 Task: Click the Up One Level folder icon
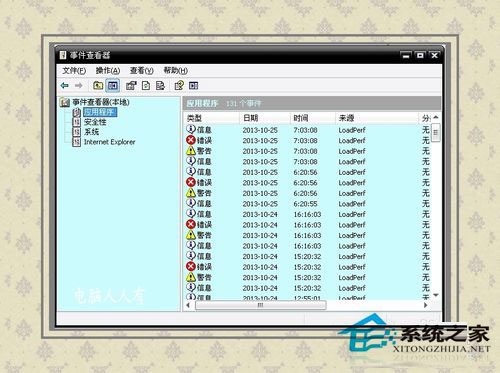(98, 86)
